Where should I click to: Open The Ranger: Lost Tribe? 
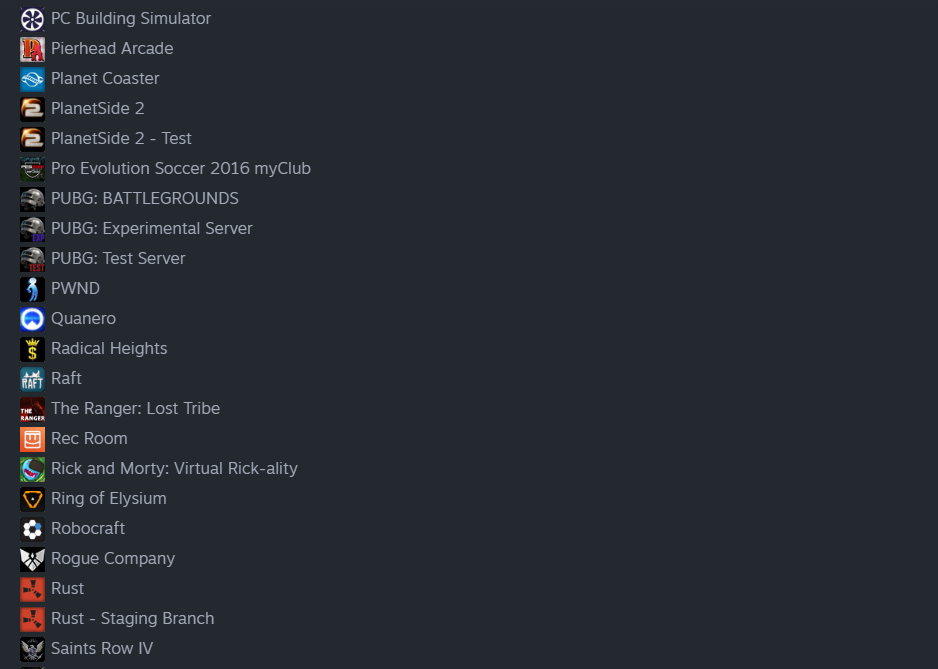click(135, 409)
